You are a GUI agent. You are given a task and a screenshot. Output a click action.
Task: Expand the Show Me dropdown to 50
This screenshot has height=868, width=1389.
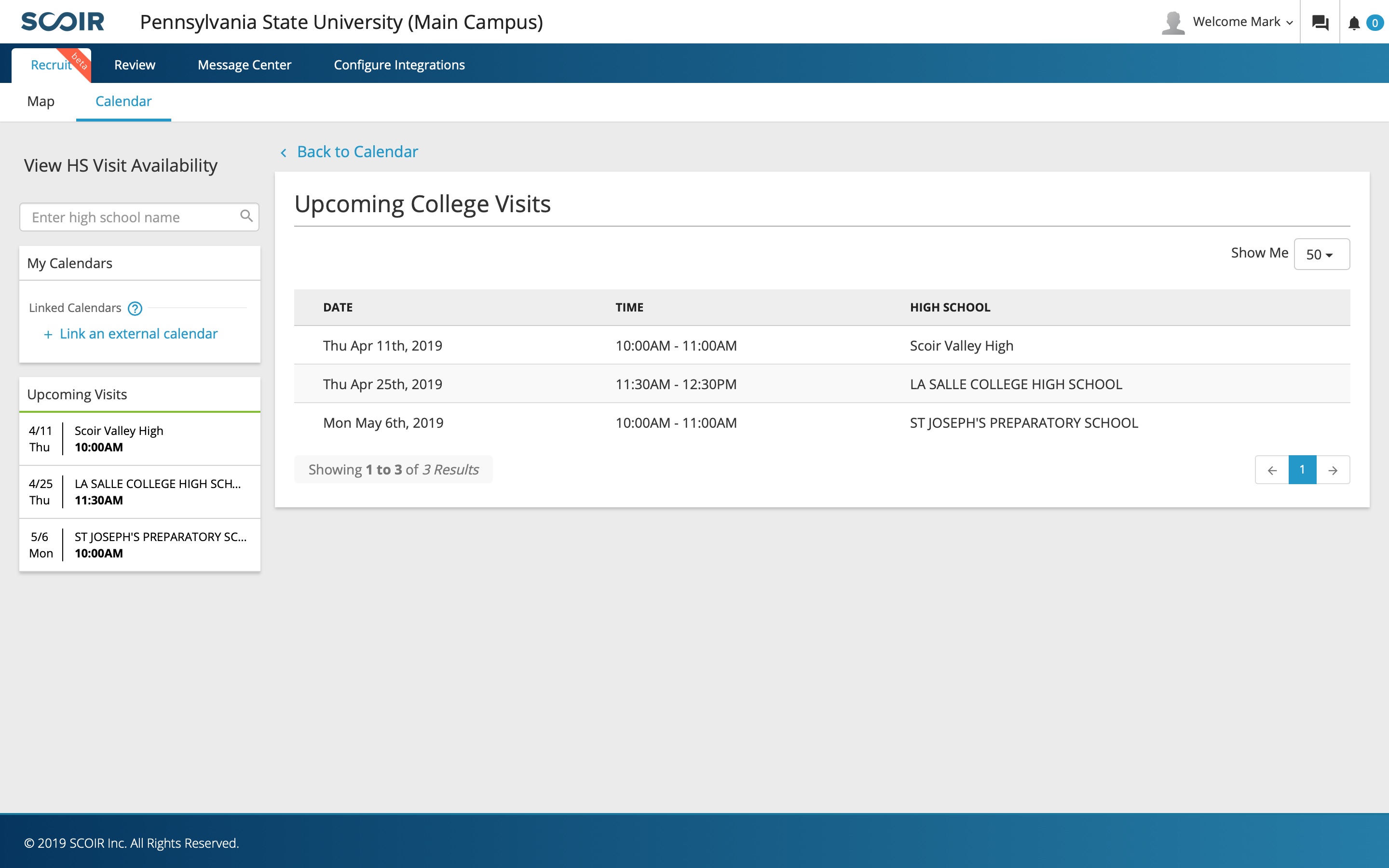click(x=1322, y=253)
